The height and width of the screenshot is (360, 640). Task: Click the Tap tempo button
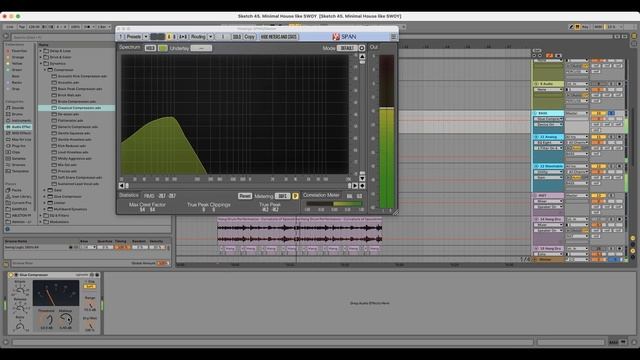tap(22, 27)
